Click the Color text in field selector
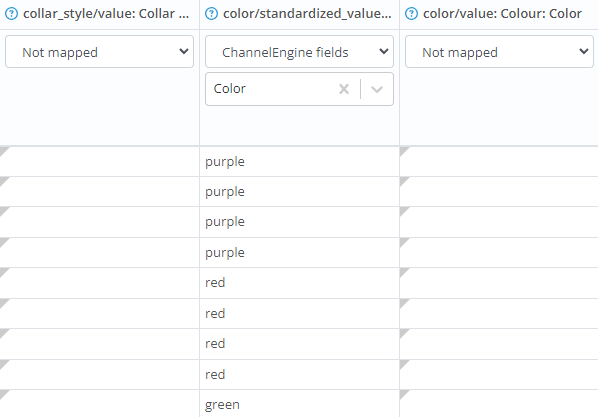 tap(230, 89)
